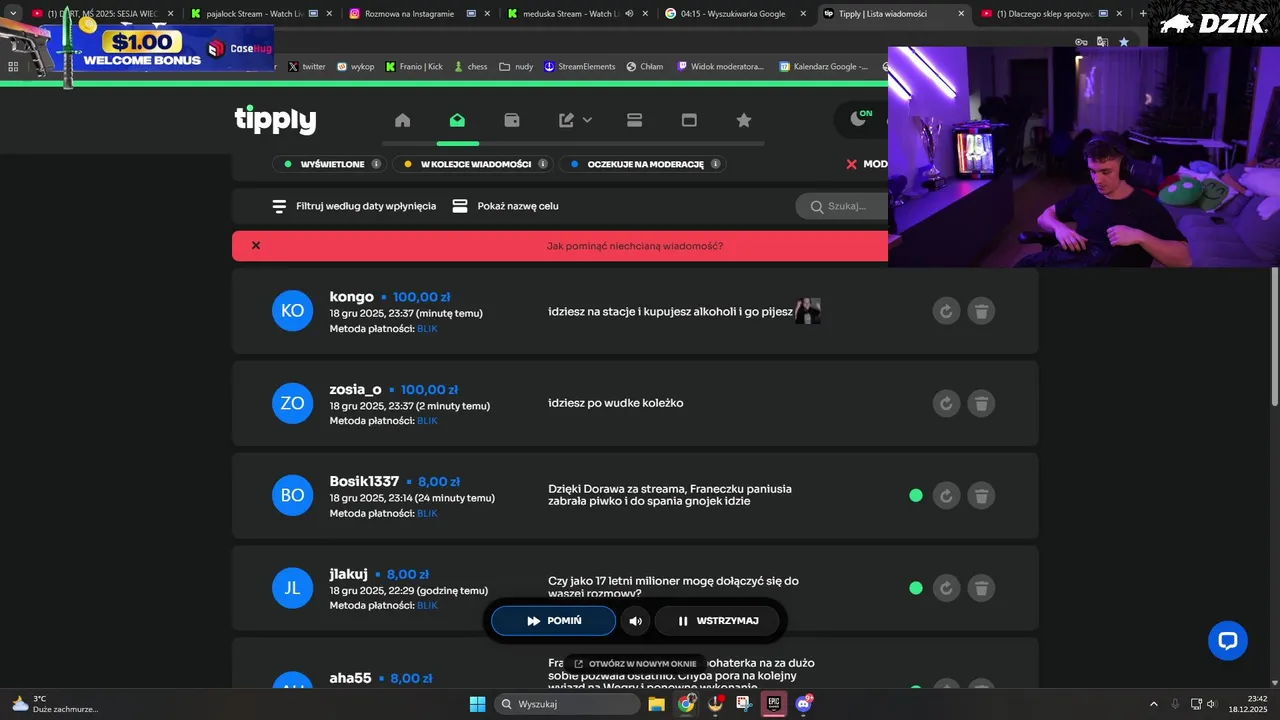Close the Tipply Lista wiadomości tab
Viewport: 1280px width, 720px height.
pyautogui.click(x=961, y=14)
